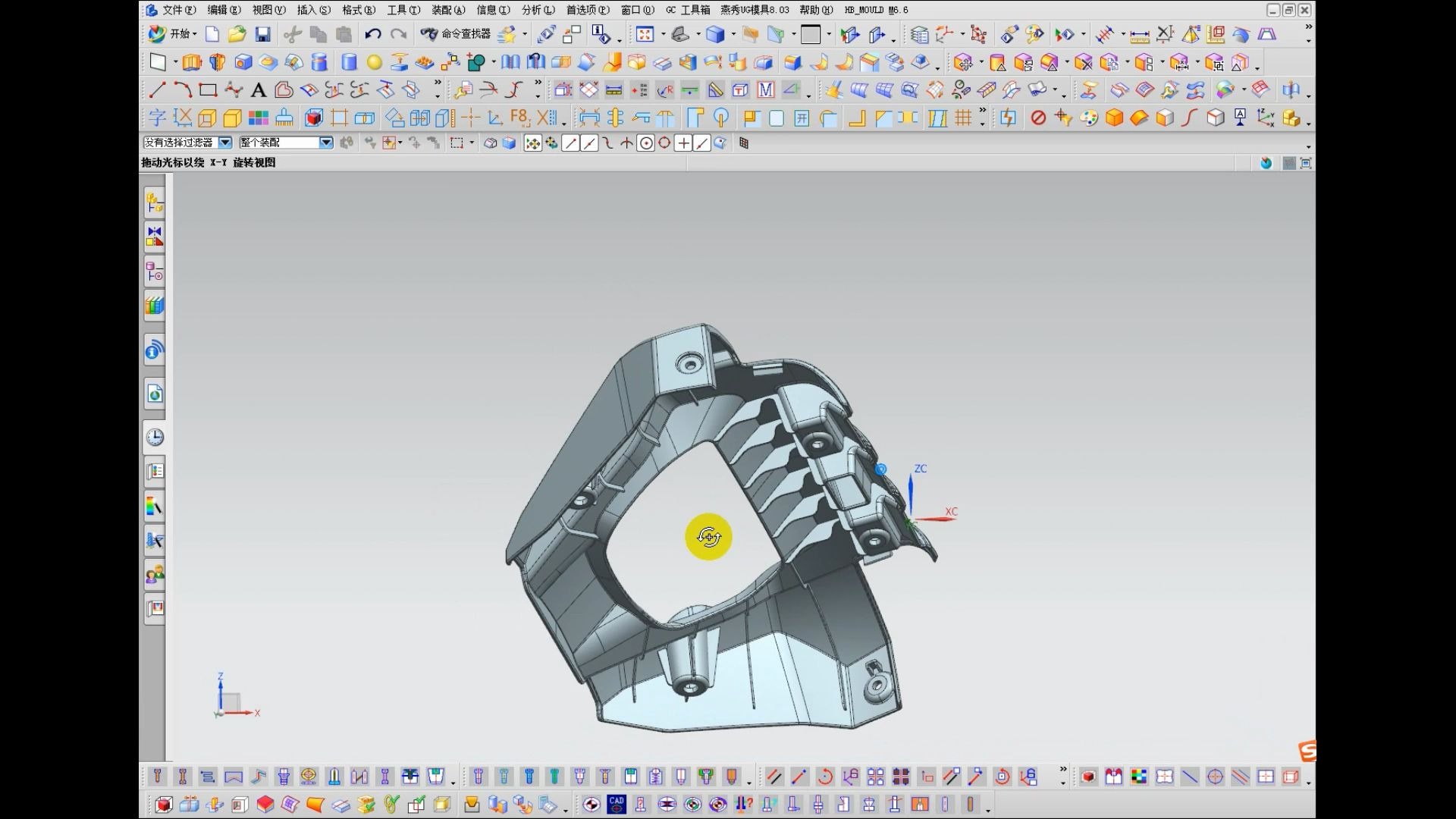Click the color palette edit display icon
Screen dimensions: 1456x819
1088,118
